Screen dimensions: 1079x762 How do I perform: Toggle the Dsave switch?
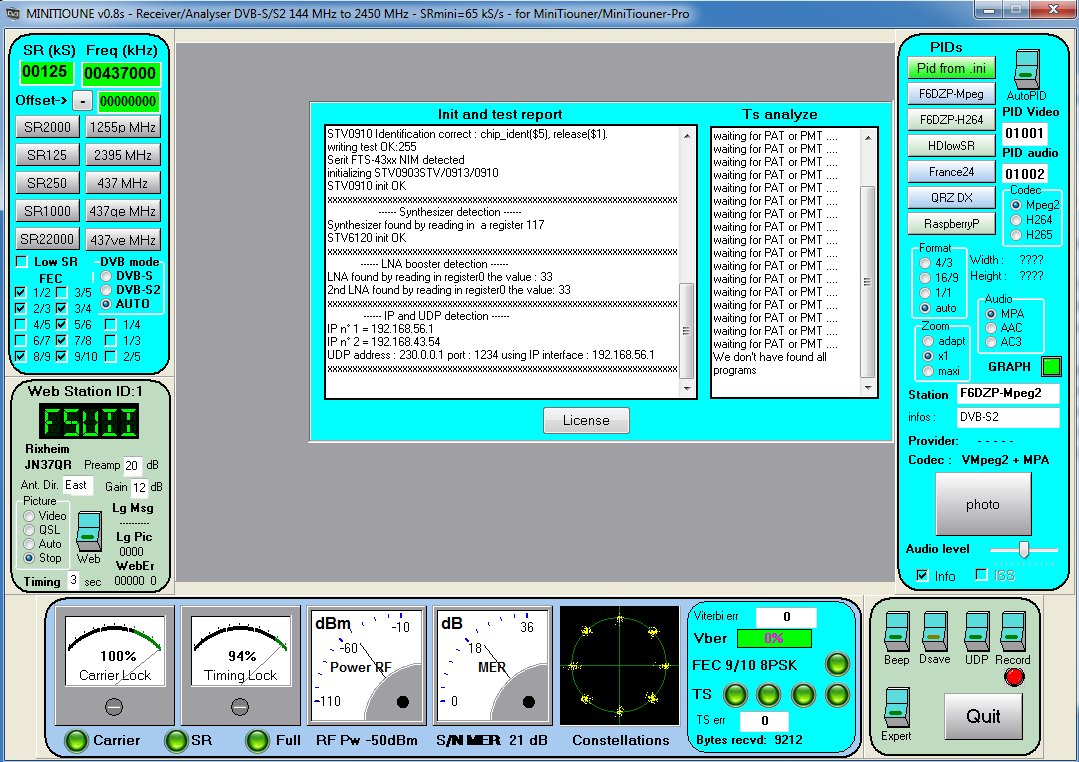935,632
